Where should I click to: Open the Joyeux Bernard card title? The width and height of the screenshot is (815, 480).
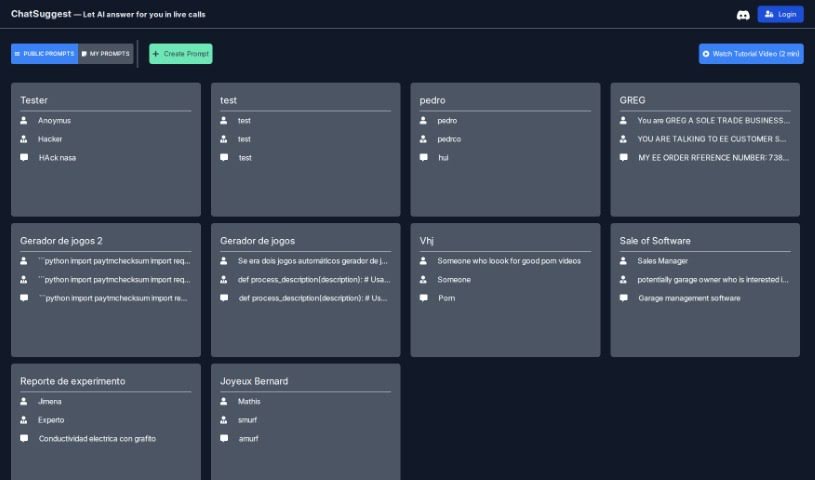[x=254, y=381]
